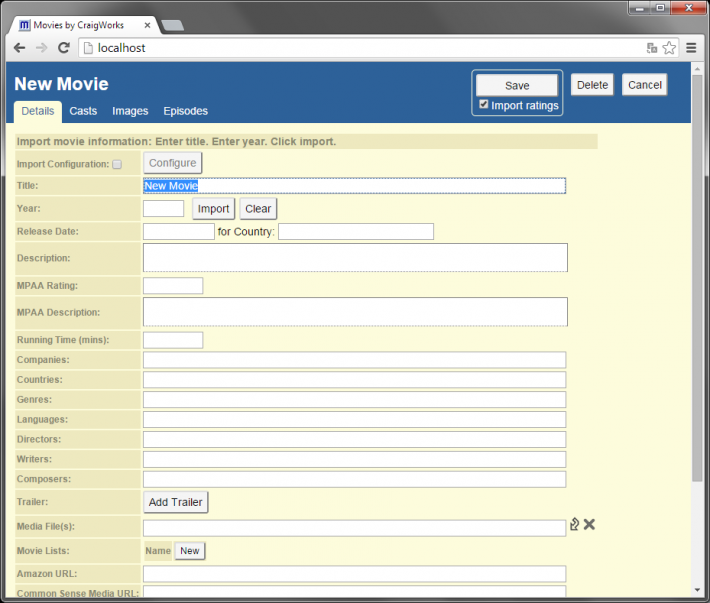Image resolution: width=710 pixels, height=603 pixels.
Task: Click the Release Date field
Action: coord(178,231)
